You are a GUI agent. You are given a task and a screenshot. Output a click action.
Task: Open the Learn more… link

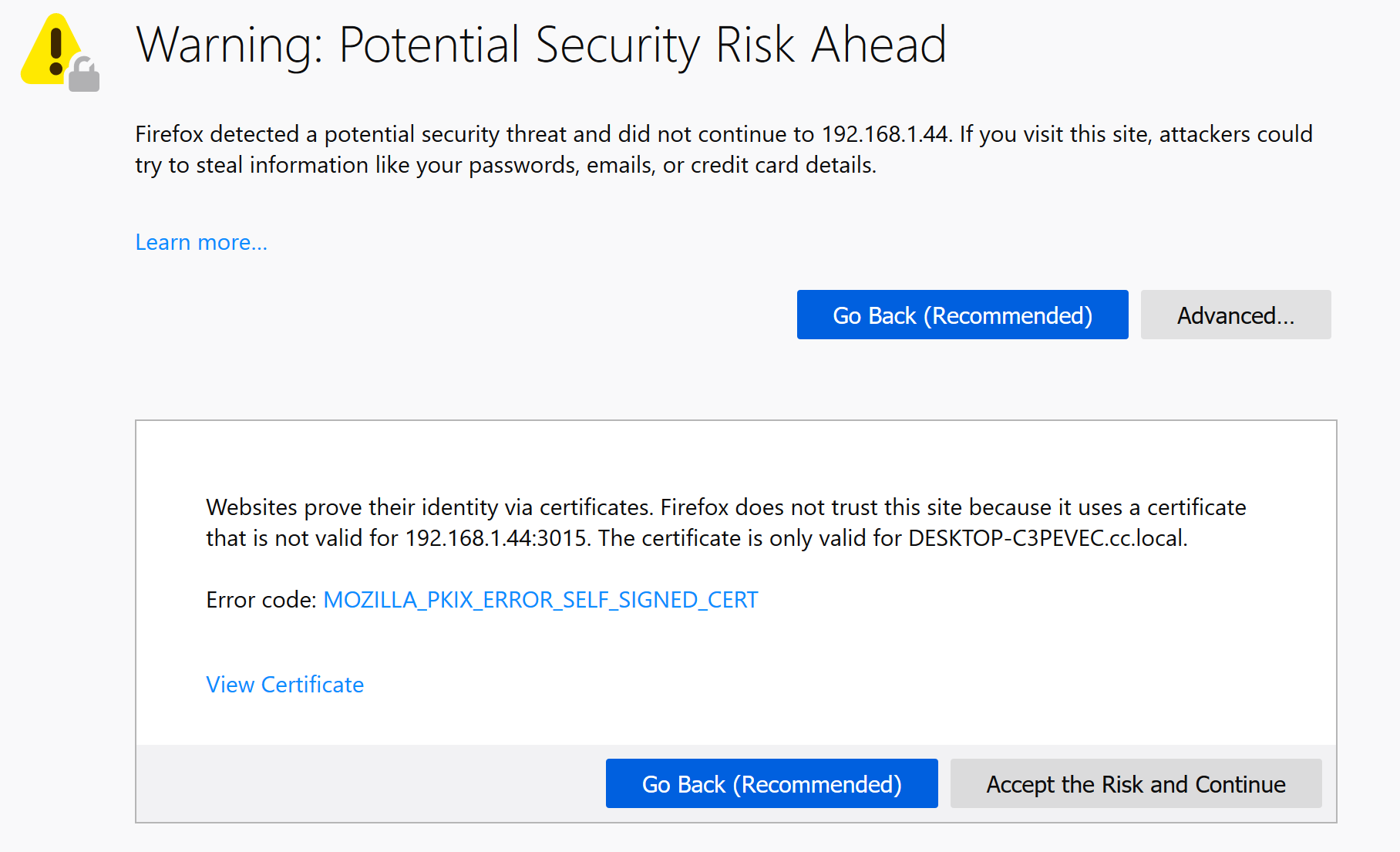(x=201, y=242)
